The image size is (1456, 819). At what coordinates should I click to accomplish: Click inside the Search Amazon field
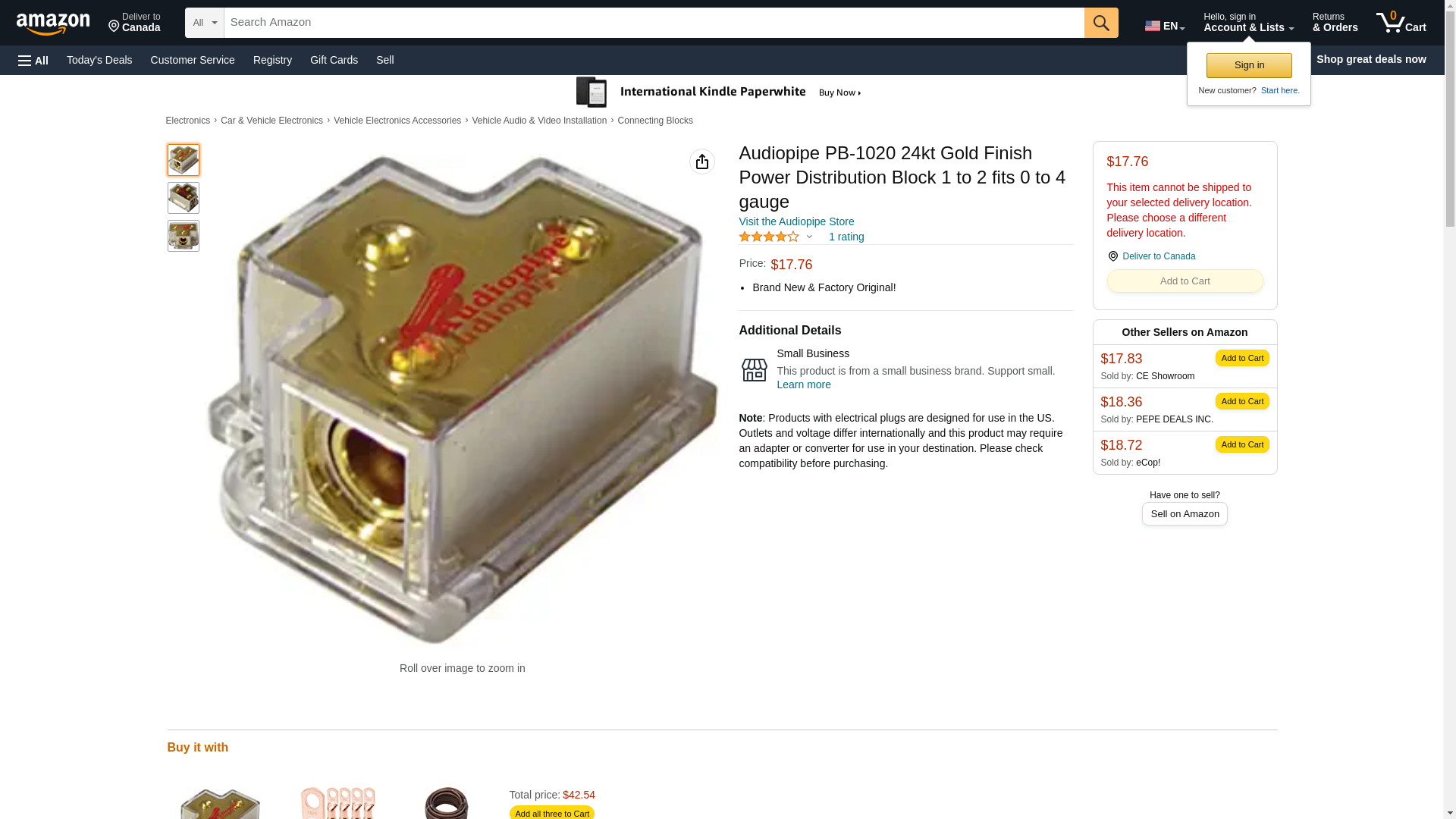pos(654,23)
